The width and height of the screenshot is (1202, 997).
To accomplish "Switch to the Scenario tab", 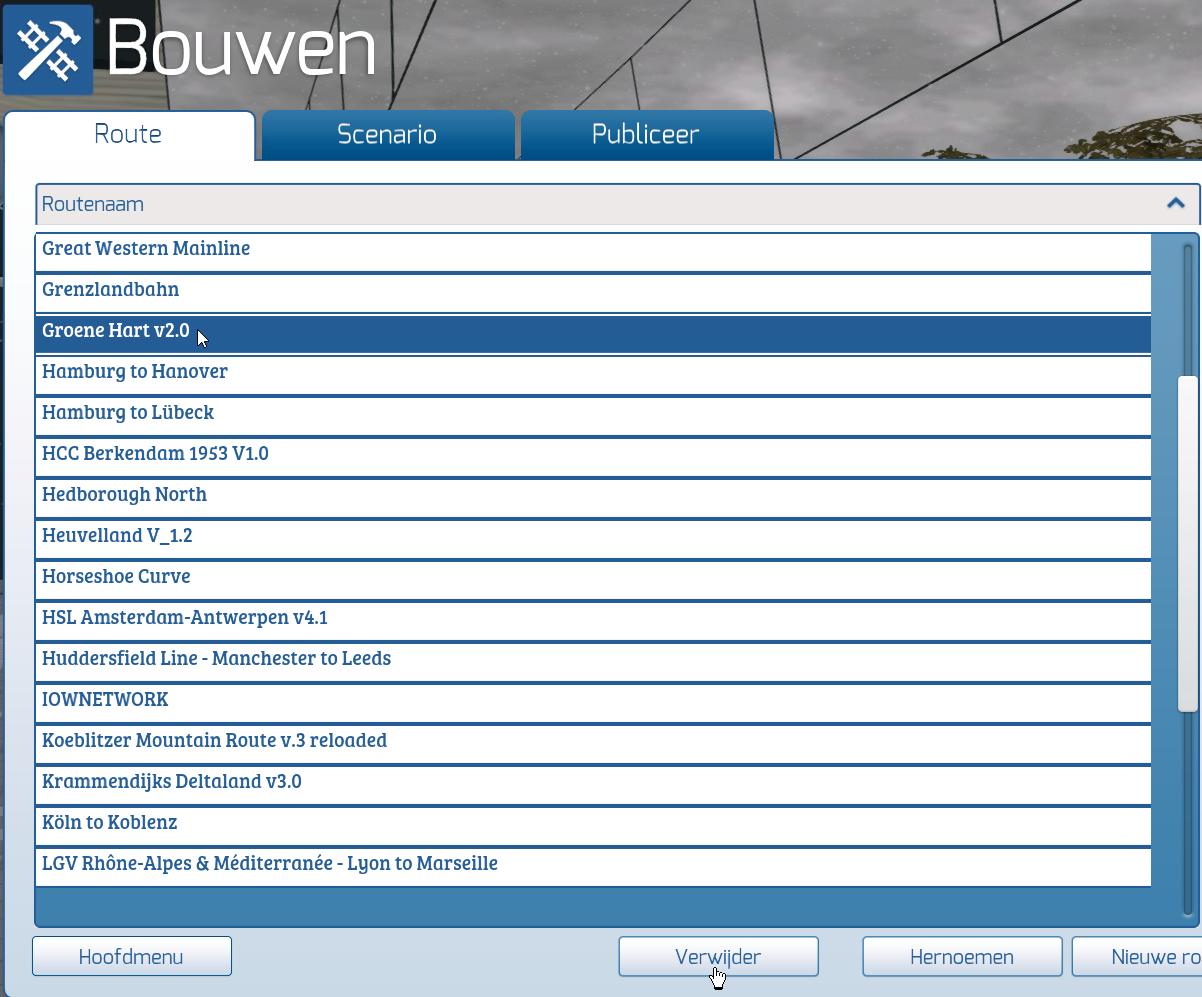I will [387, 135].
